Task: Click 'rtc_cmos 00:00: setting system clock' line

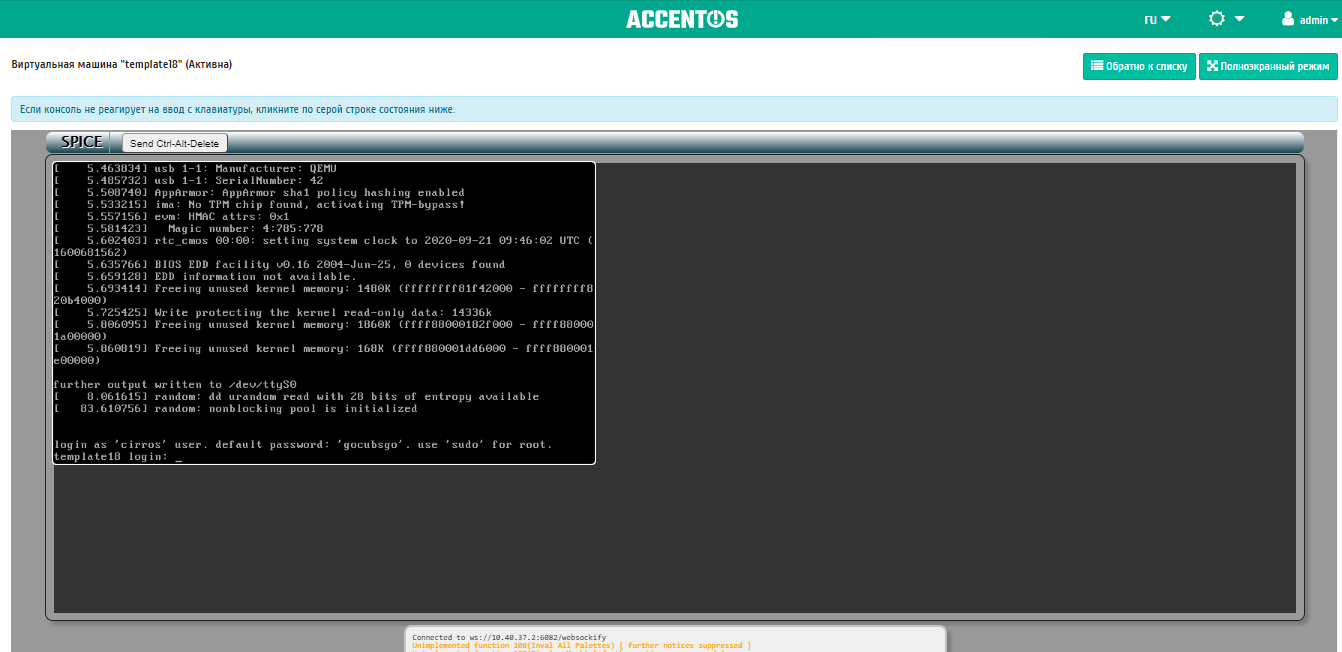Action: [x=324, y=247]
